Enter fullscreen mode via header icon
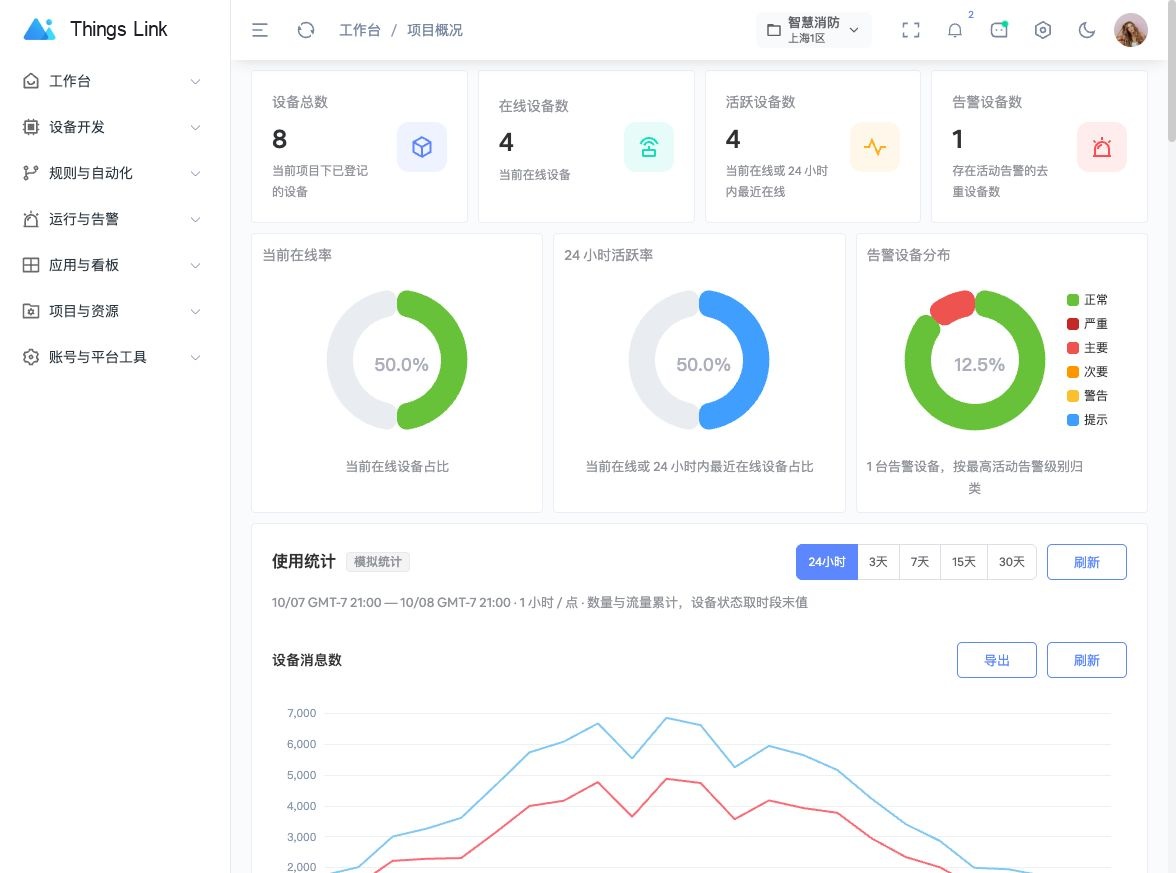Screen dimensions: 1176x873 pyautogui.click(x=910, y=30)
